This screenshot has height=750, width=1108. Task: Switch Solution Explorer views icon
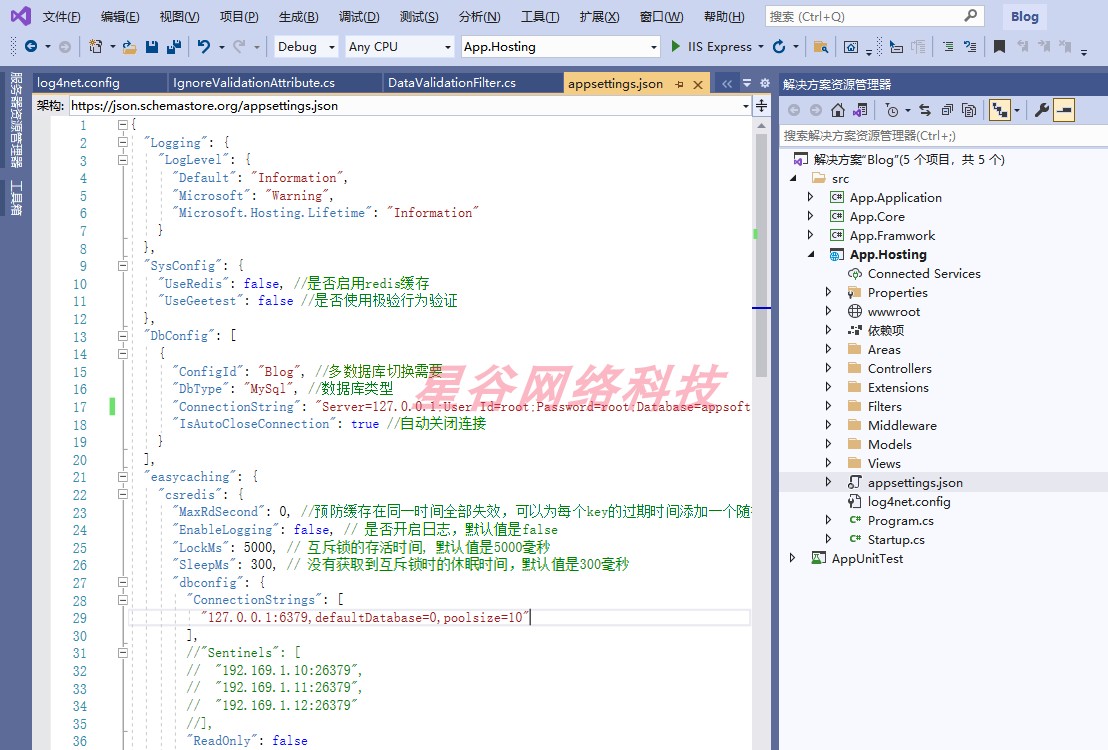click(x=860, y=110)
